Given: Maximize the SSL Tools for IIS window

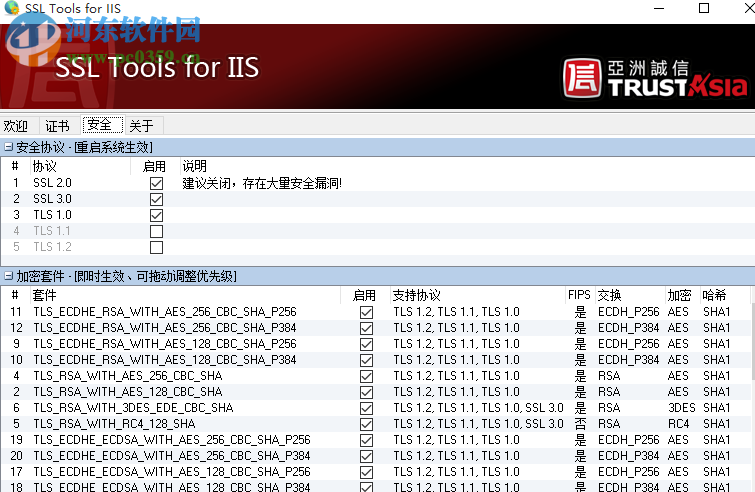Looking at the screenshot, I should tap(704, 8).
